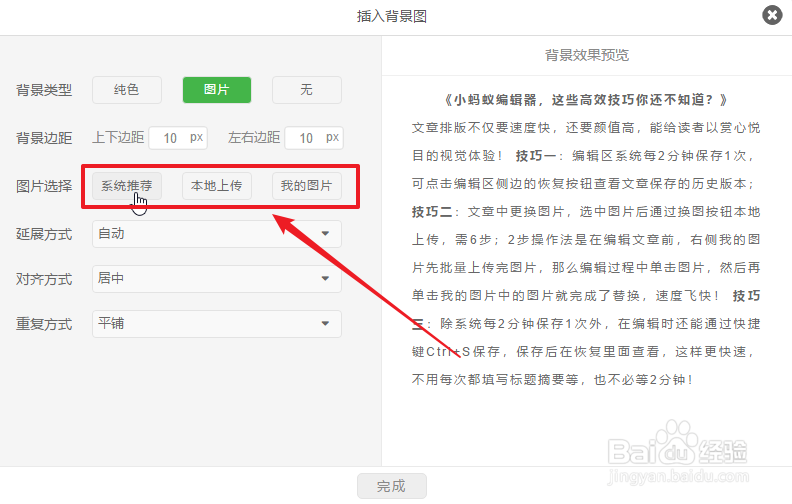The image size is (792, 504).
Task: Click the 上下边距 input field
Action: (178, 138)
